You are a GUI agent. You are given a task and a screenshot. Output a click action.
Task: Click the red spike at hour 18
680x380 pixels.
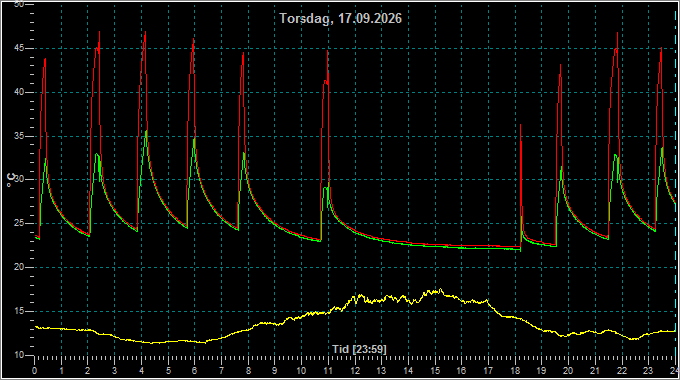tap(521, 126)
